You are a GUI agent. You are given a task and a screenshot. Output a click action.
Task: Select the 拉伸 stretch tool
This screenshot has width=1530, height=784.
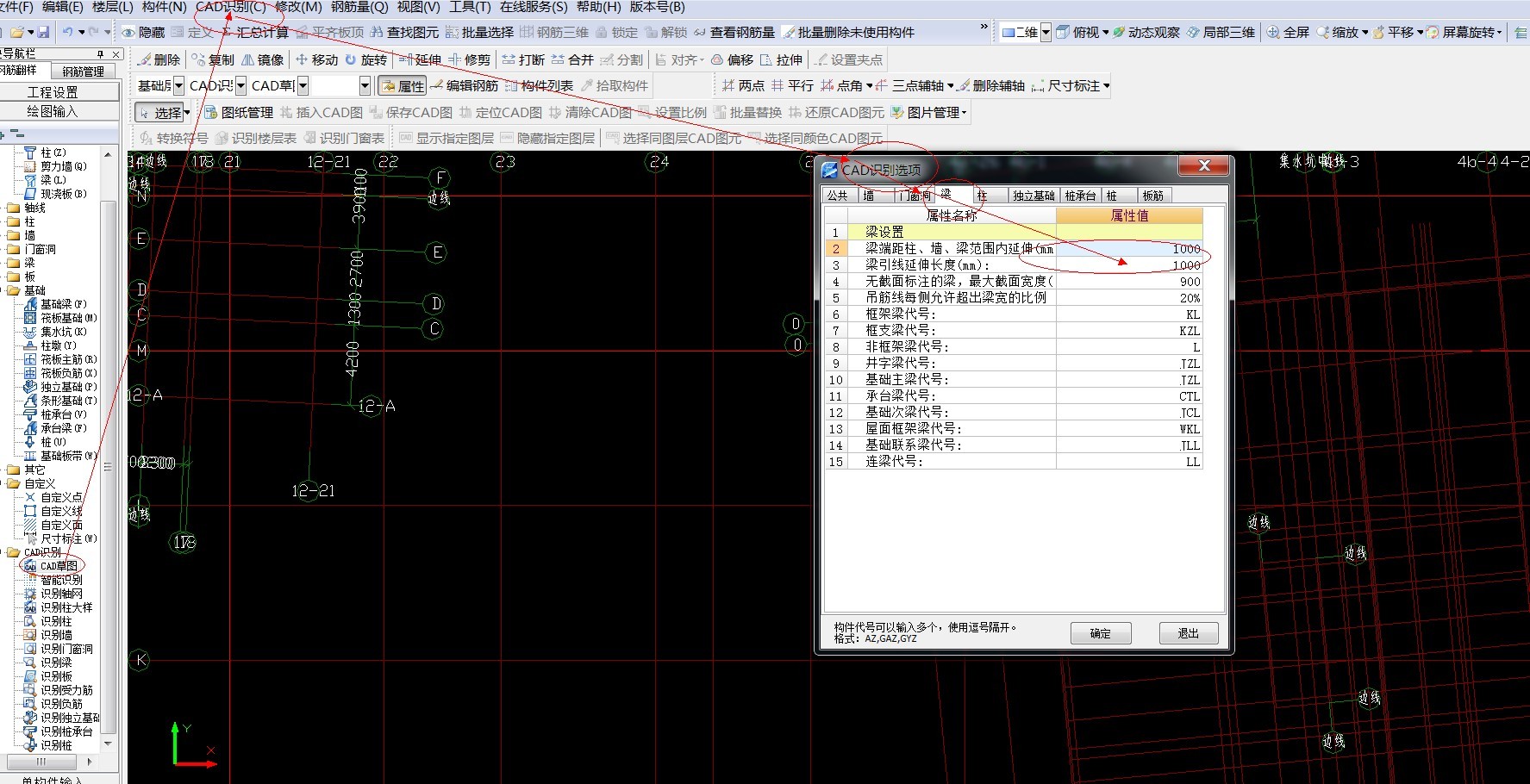tap(781, 59)
